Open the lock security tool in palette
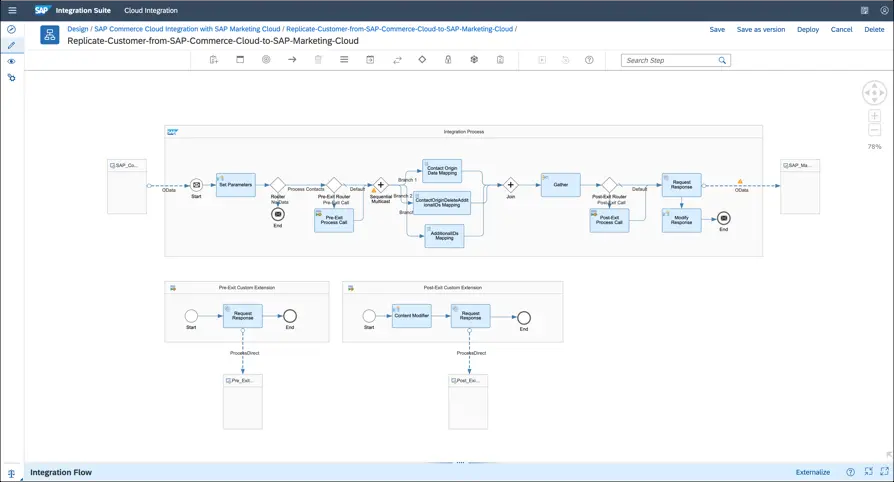This screenshot has height=482, width=894. tap(448, 60)
